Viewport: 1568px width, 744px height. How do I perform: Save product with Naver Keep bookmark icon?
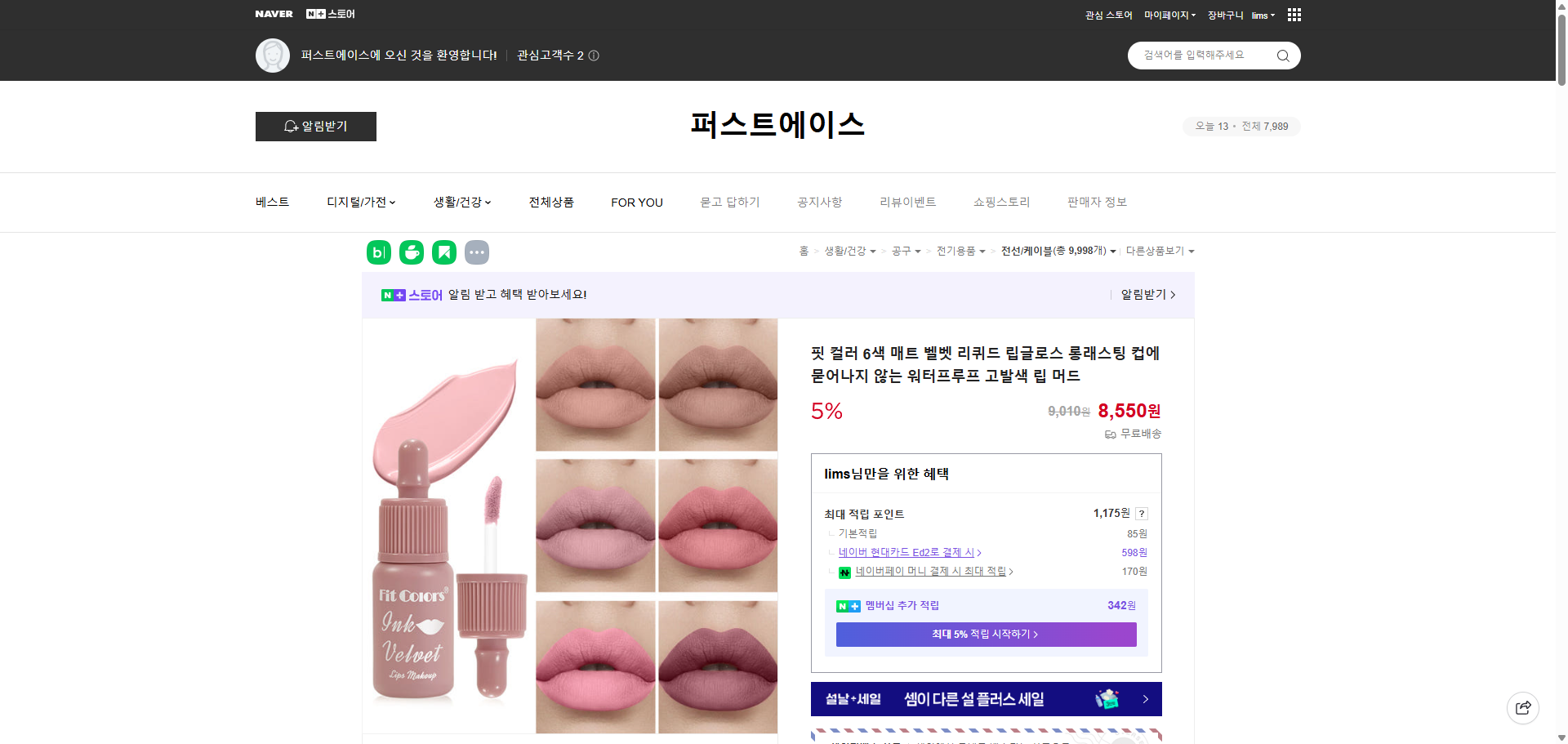tap(443, 252)
